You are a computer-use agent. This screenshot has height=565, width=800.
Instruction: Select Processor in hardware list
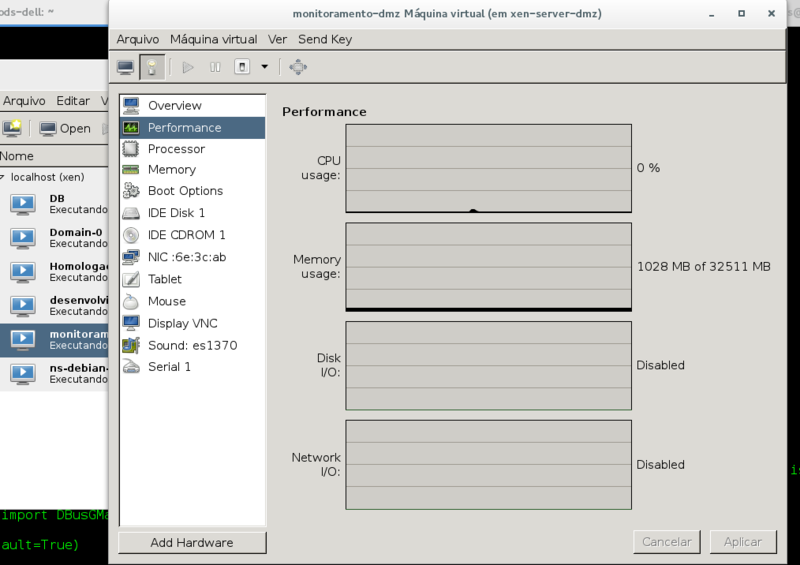192,149
